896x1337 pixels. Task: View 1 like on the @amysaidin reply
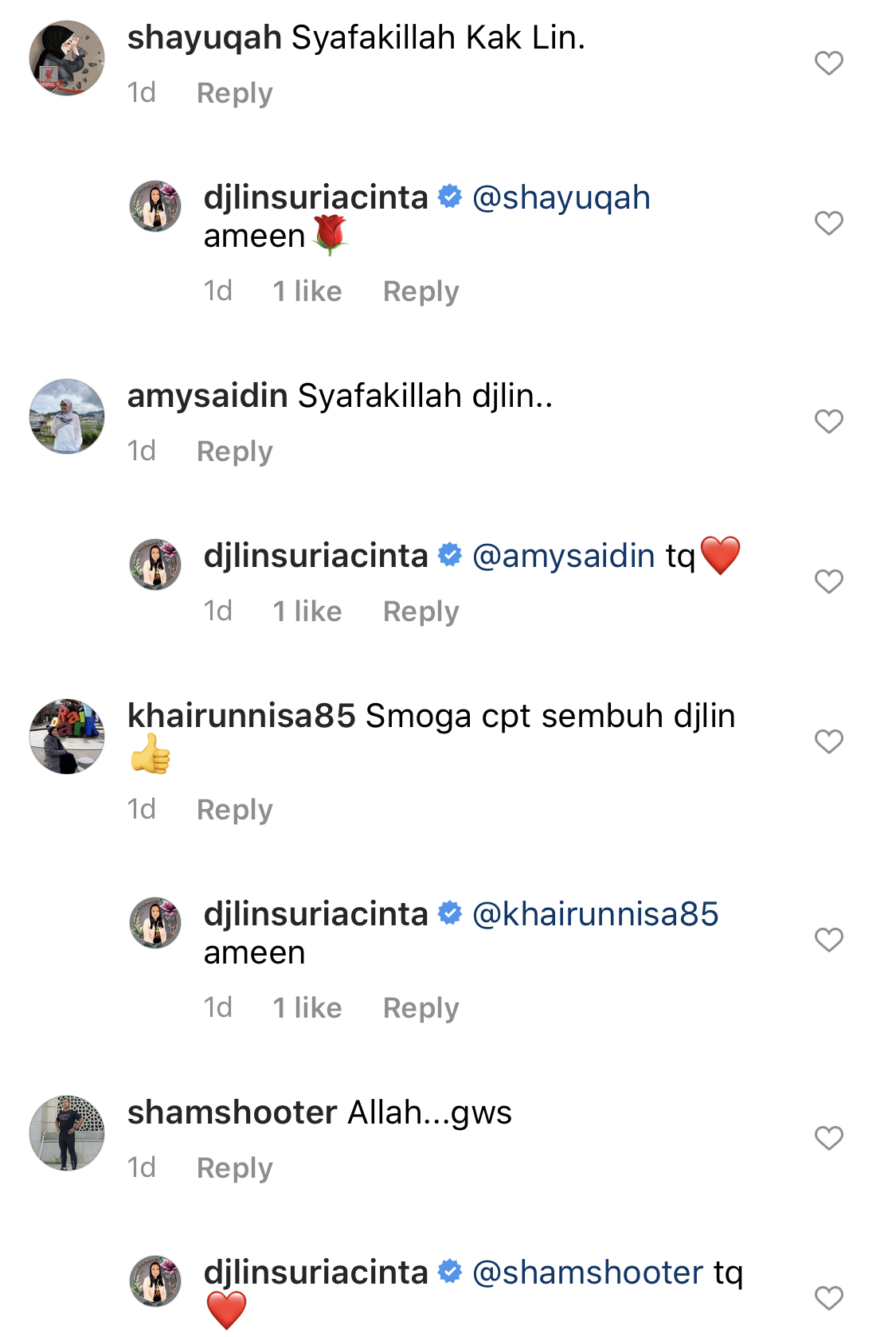(x=307, y=612)
